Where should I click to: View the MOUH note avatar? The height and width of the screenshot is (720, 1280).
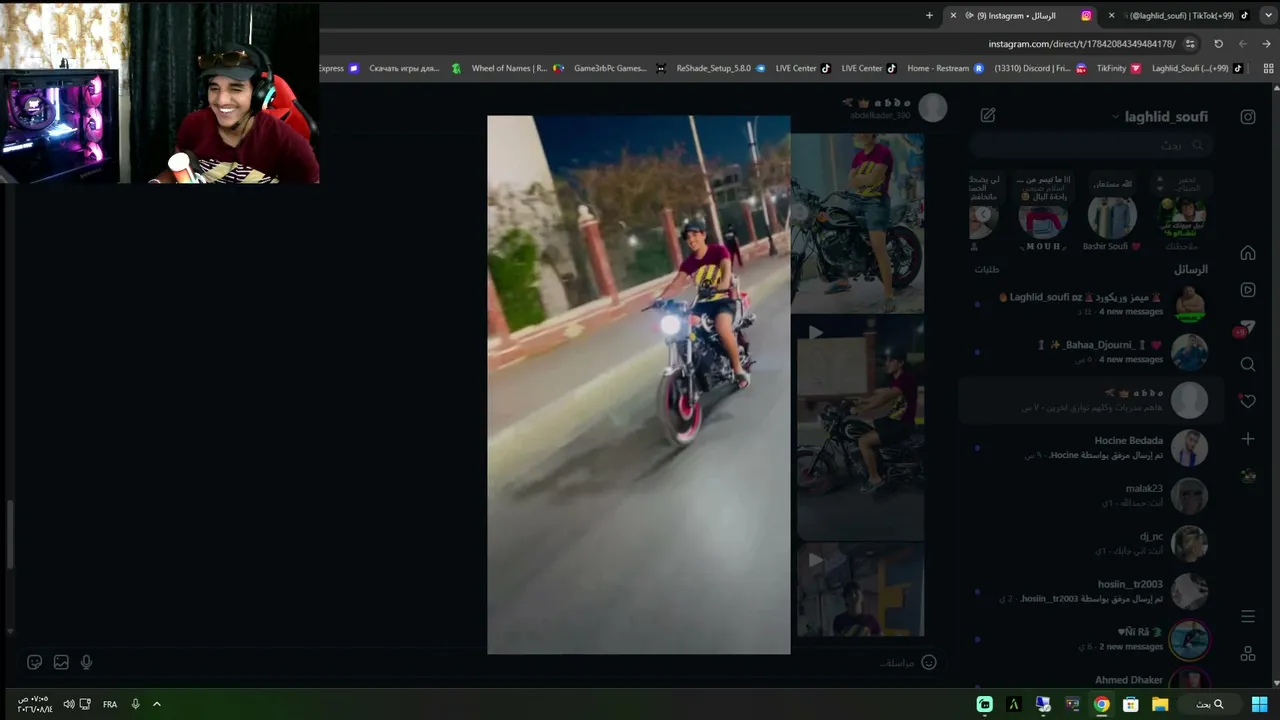click(1043, 217)
